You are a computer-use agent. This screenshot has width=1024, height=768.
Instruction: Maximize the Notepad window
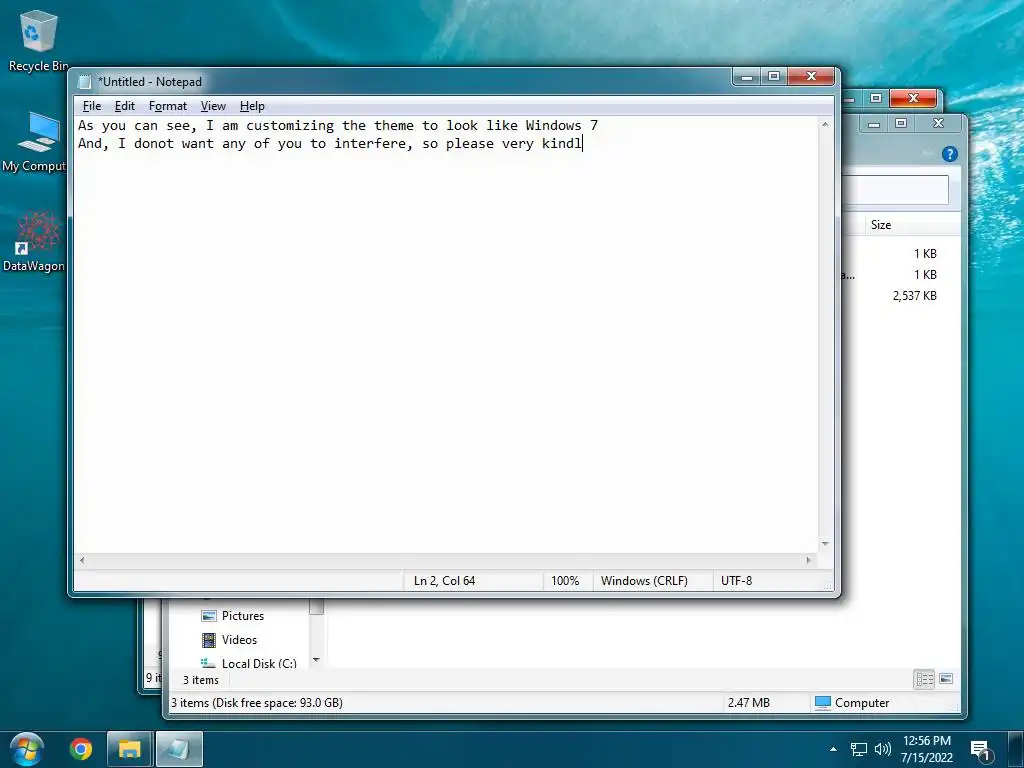(x=774, y=76)
